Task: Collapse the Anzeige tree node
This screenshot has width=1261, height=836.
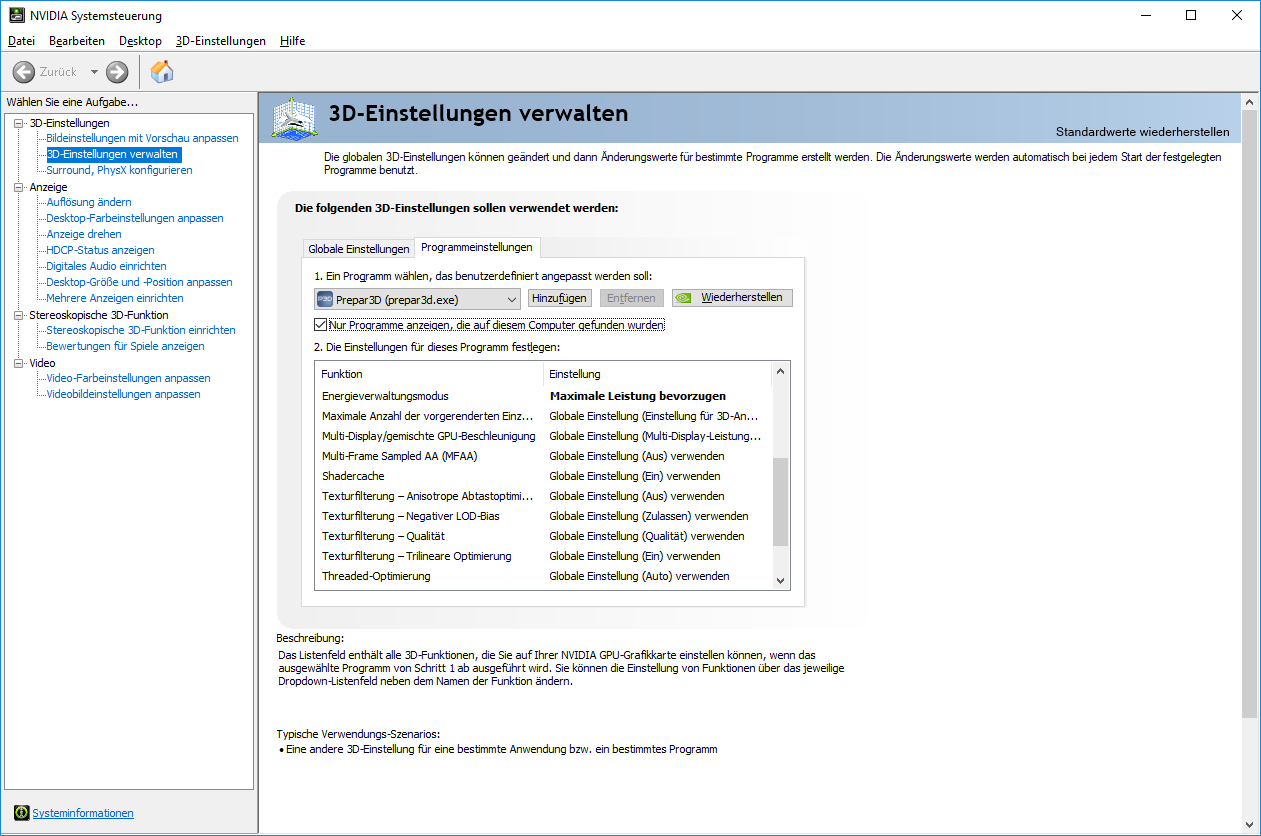Action: pyautogui.click(x=18, y=187)
